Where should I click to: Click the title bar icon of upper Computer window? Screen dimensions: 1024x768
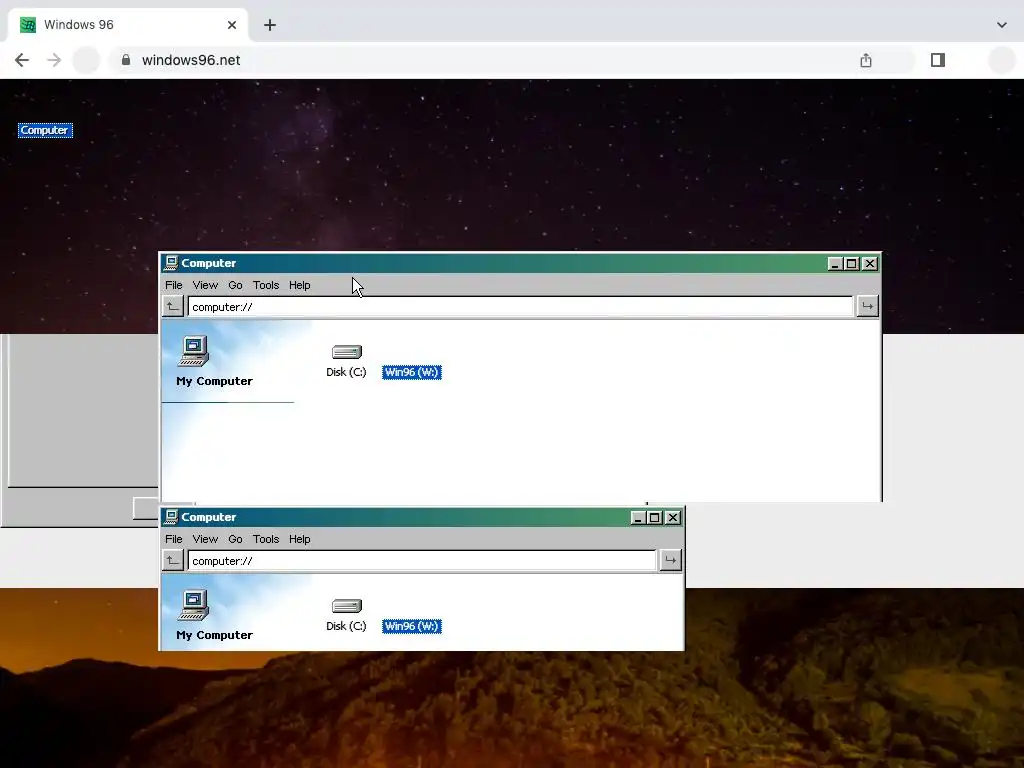171,263
